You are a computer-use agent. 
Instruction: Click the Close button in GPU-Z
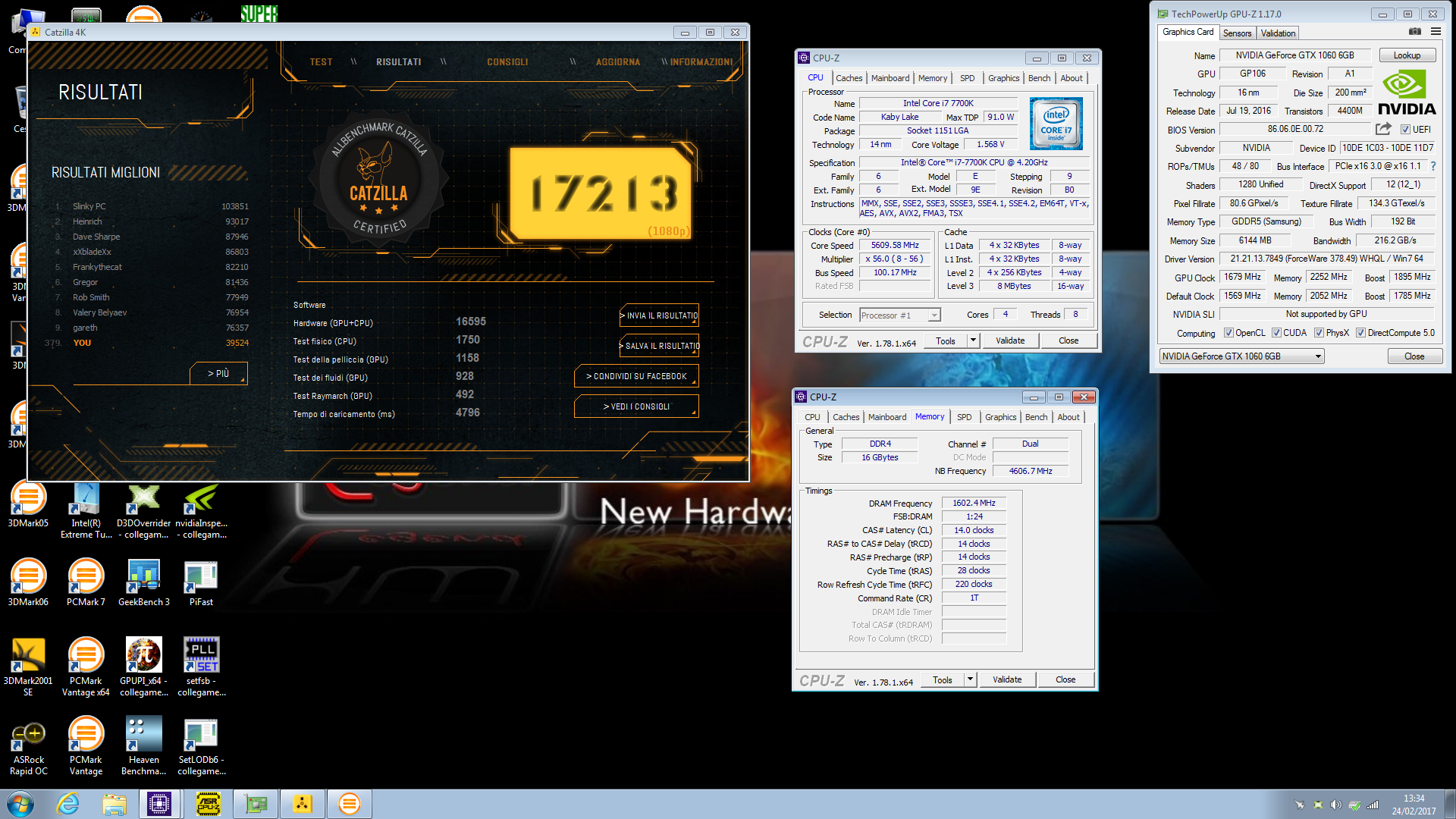1414,356
